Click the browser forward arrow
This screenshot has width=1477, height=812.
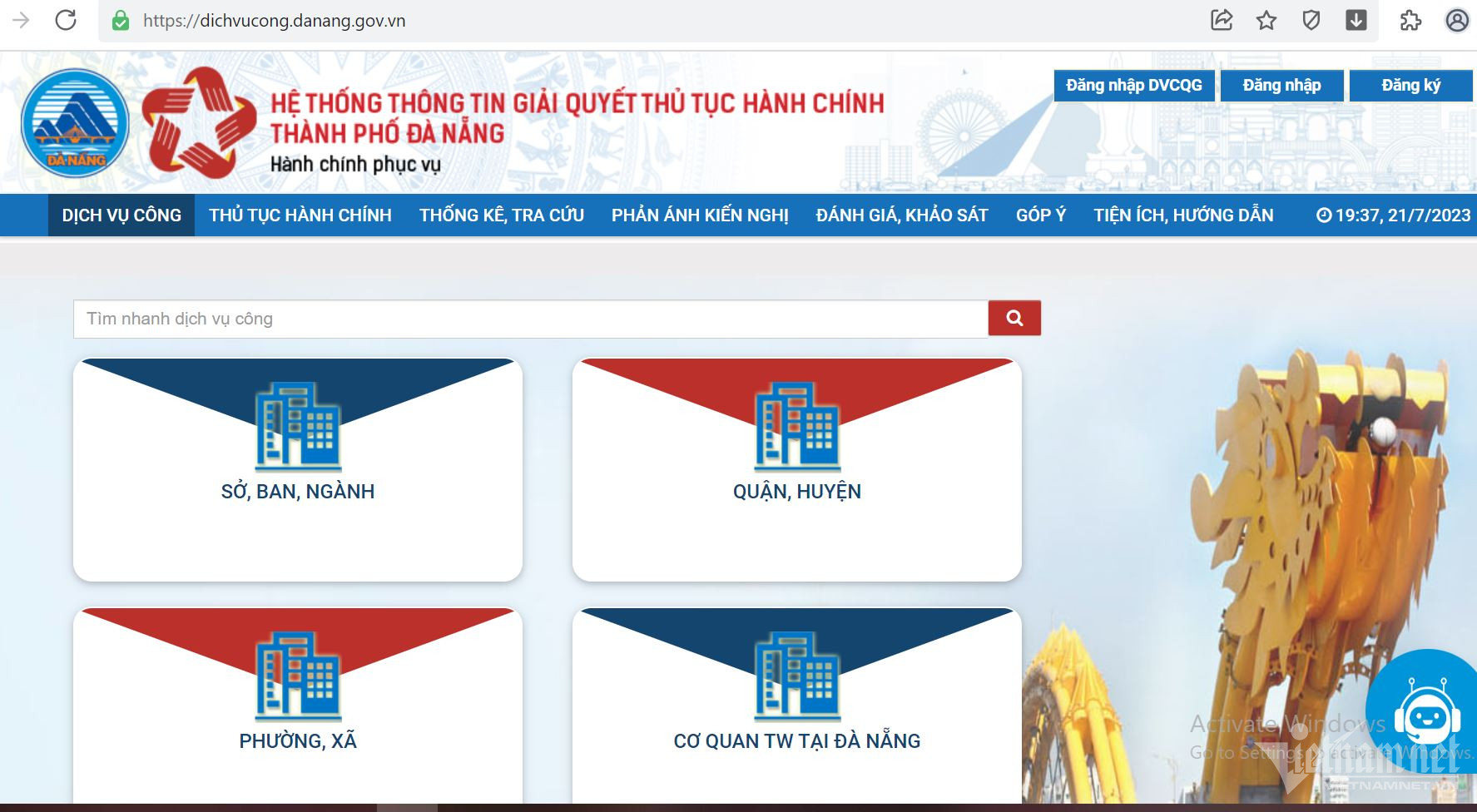click(21, 20)
